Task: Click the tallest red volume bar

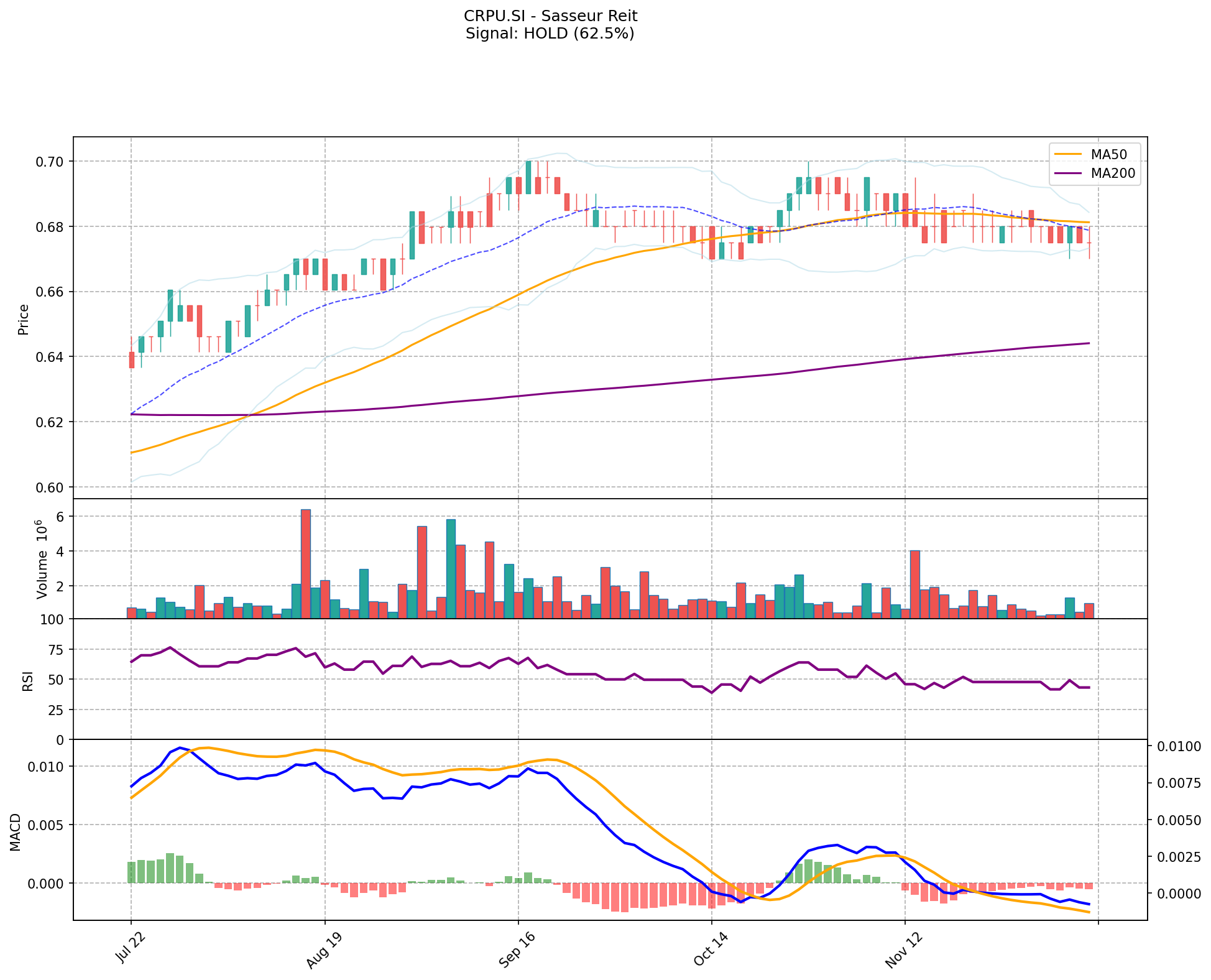Action: [306, 563]
